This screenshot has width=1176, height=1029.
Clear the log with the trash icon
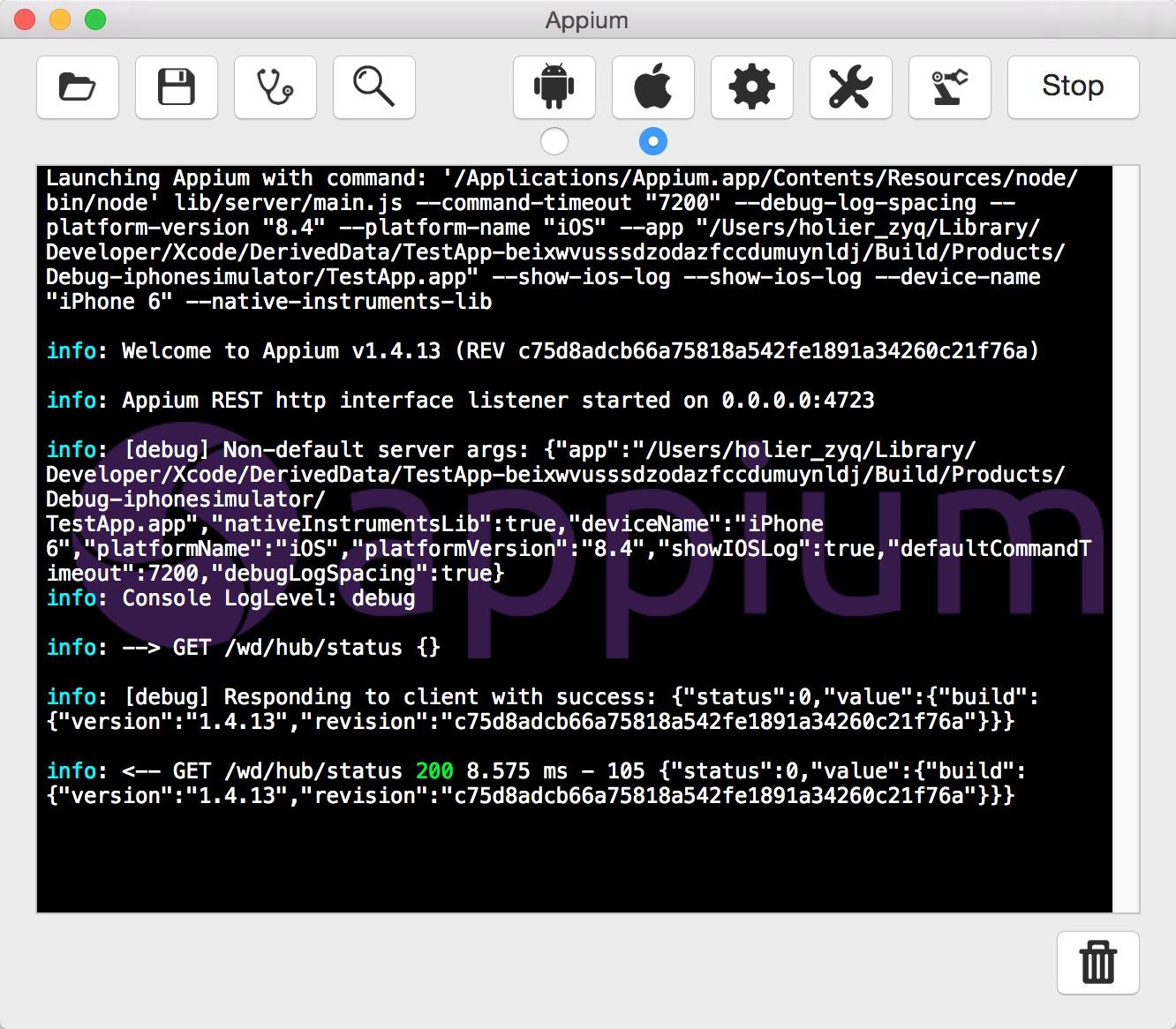pos(1097,963)
